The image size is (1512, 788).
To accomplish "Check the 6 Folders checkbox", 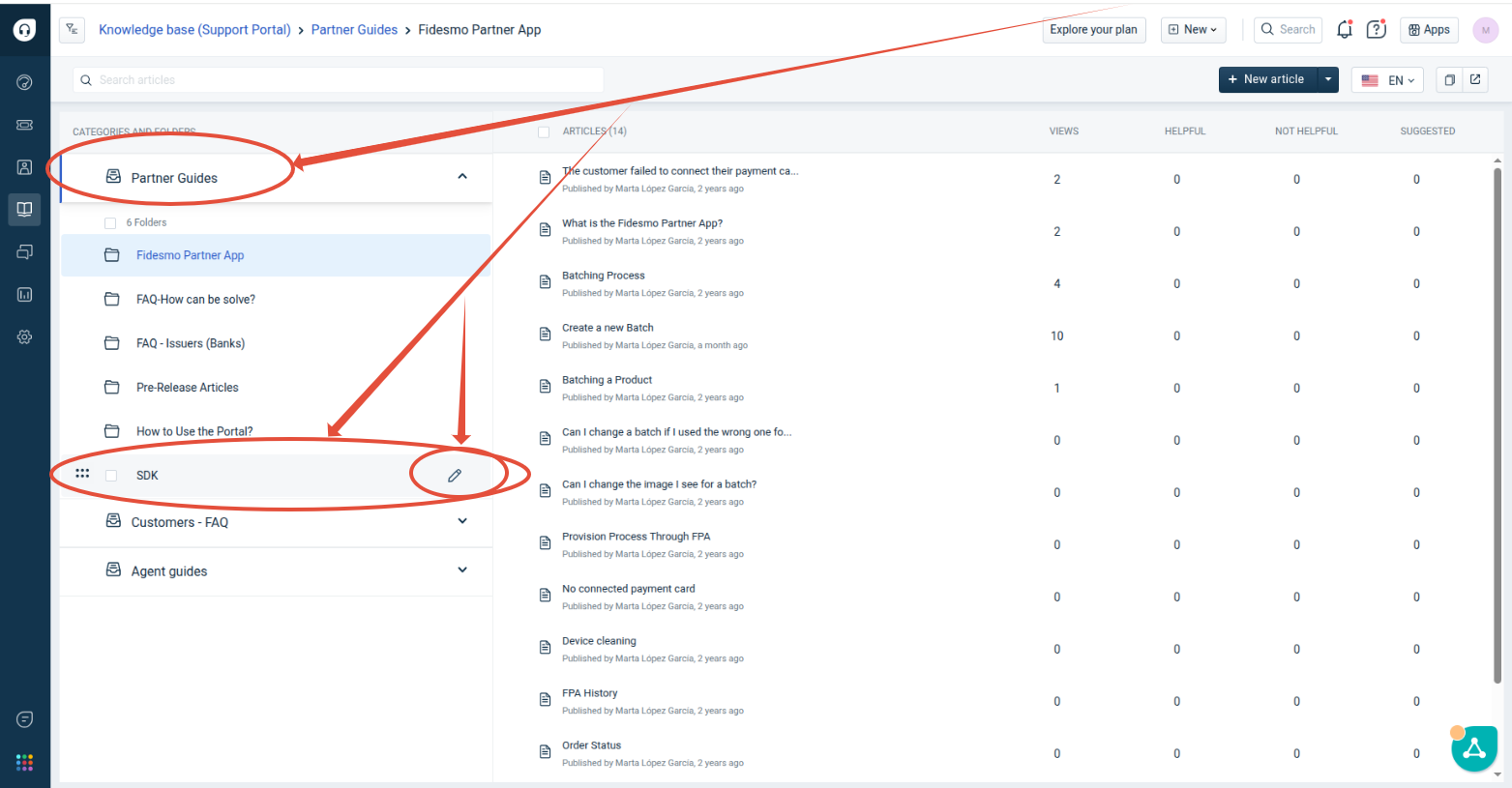I will point(110,223).
